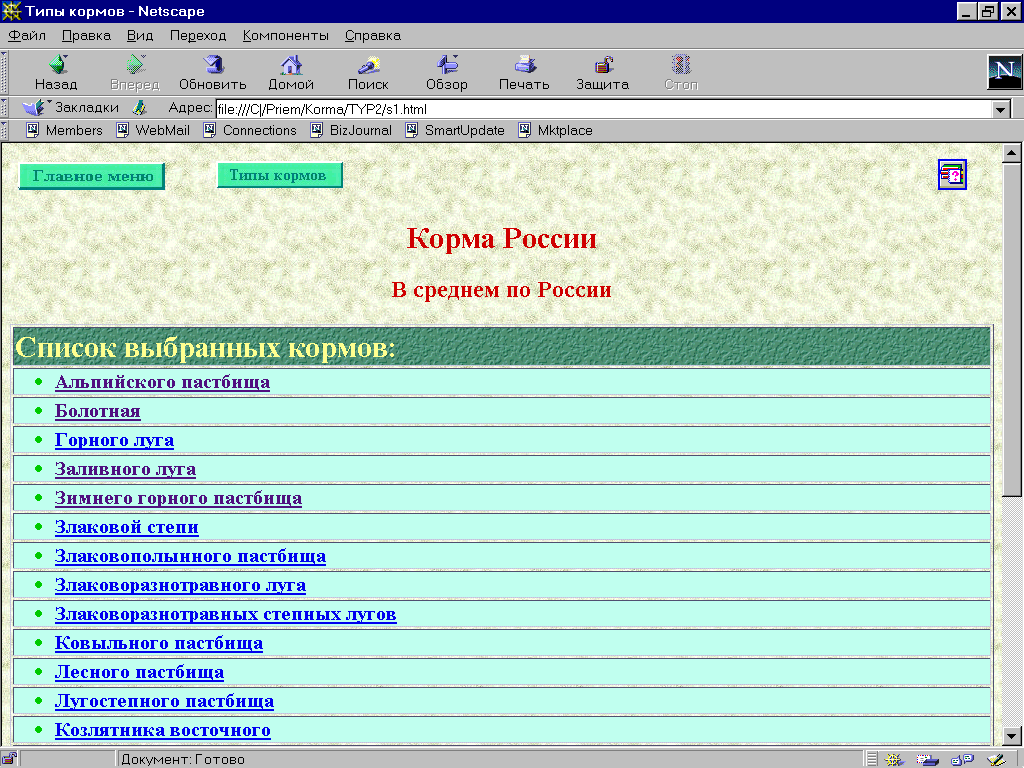
Task: Open the Козлятника восточного link
Action: click(163, 730)
